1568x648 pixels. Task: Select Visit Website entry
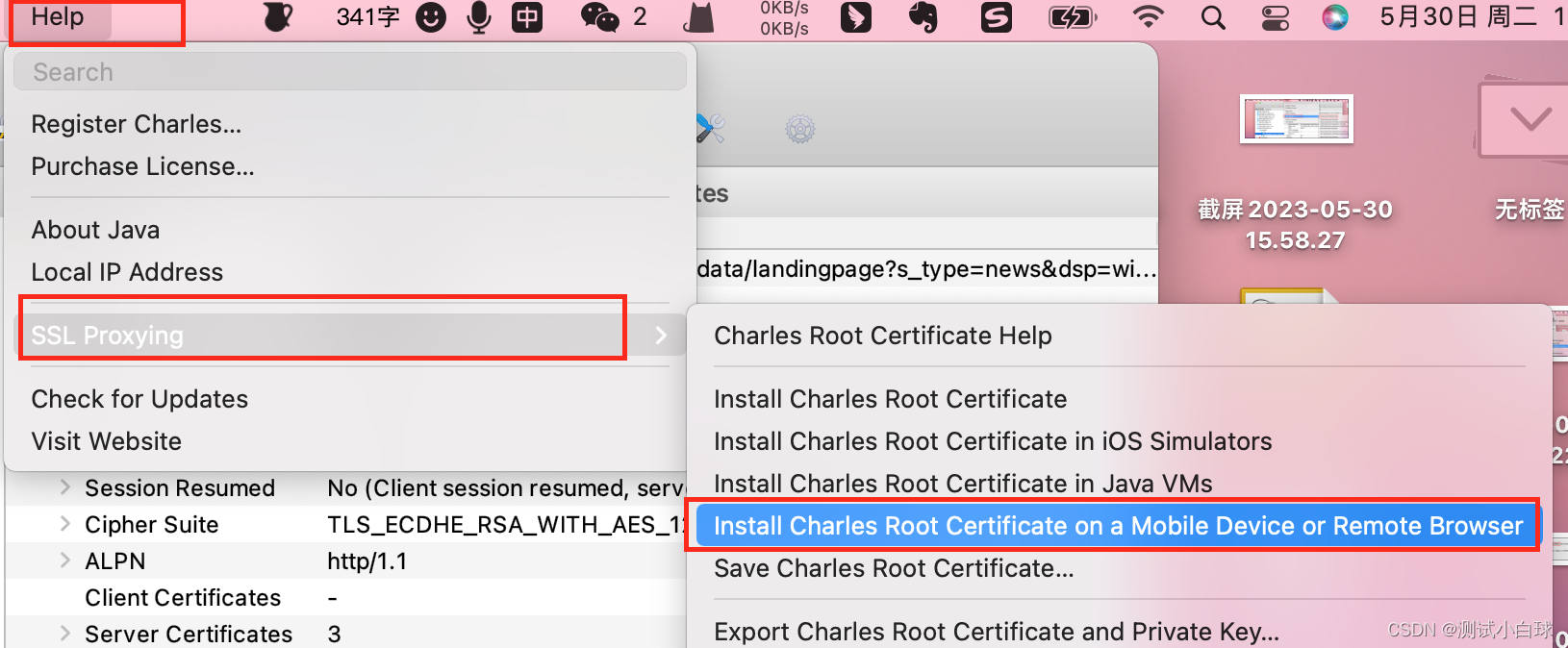coord(106,441)
